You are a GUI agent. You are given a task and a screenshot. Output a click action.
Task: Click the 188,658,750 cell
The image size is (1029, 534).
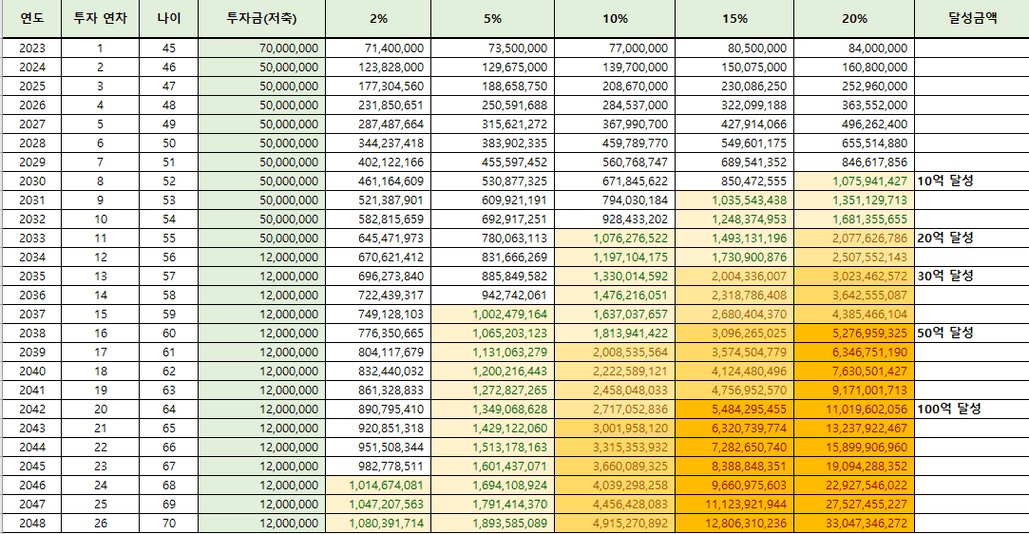click(492, 86)
